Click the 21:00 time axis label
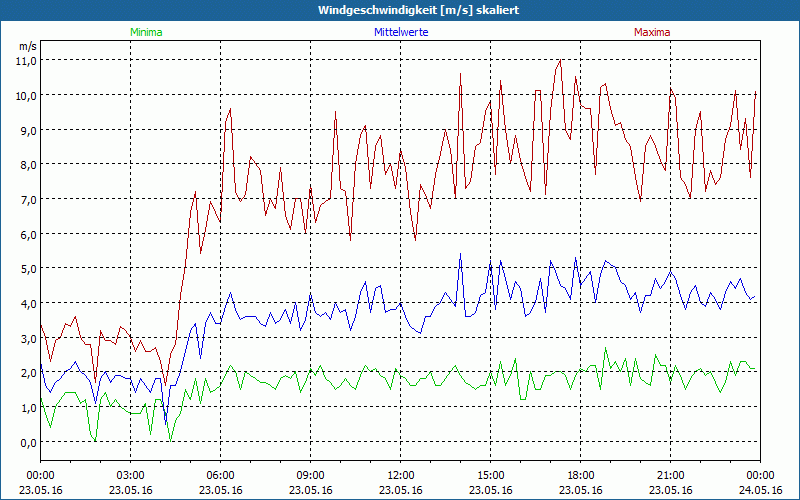This screenshot has height=500, width=800. [x=670, y=476]
